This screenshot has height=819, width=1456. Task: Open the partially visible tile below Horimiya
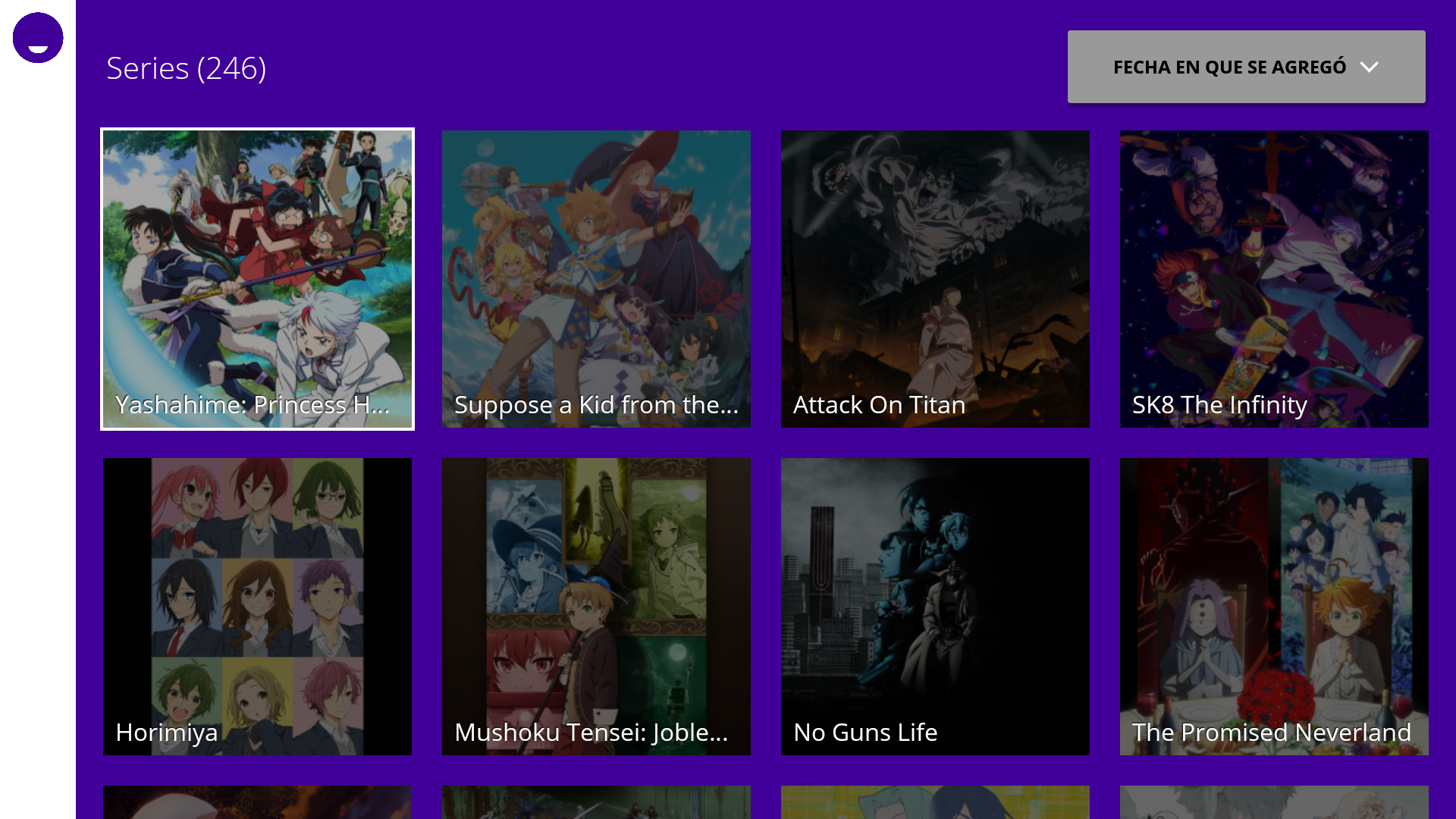[257, 802]
